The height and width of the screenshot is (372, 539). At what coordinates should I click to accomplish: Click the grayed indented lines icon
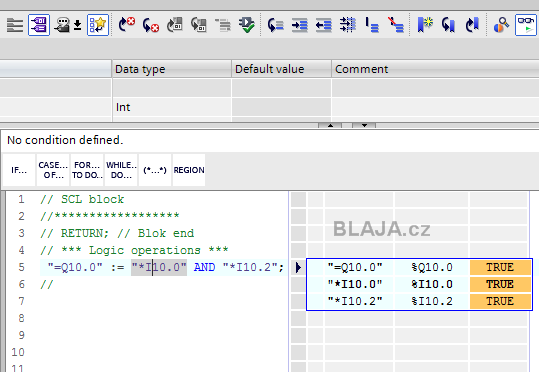(x=223, y=25)
